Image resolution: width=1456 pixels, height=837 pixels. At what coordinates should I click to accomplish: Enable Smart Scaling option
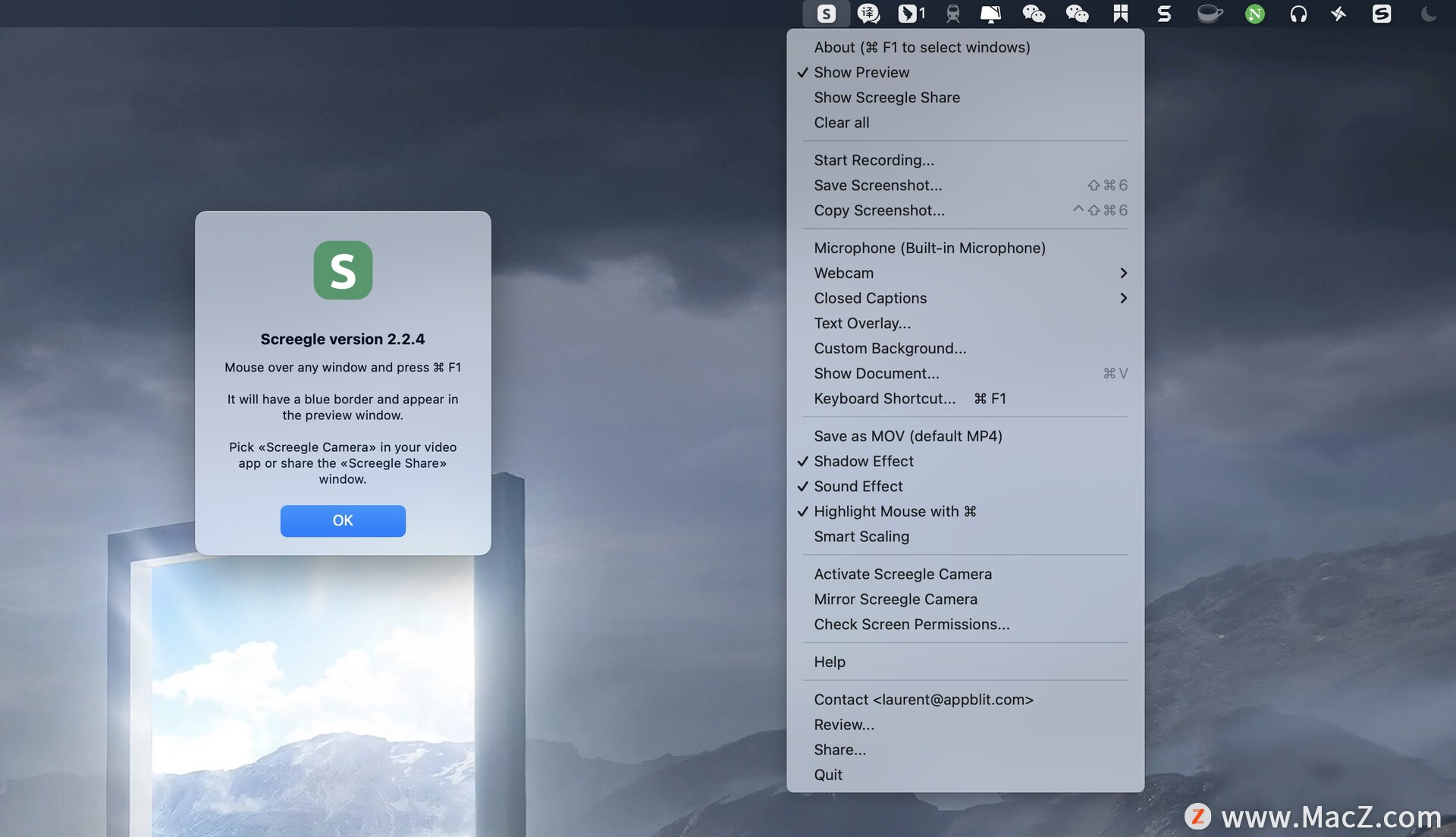965,536
